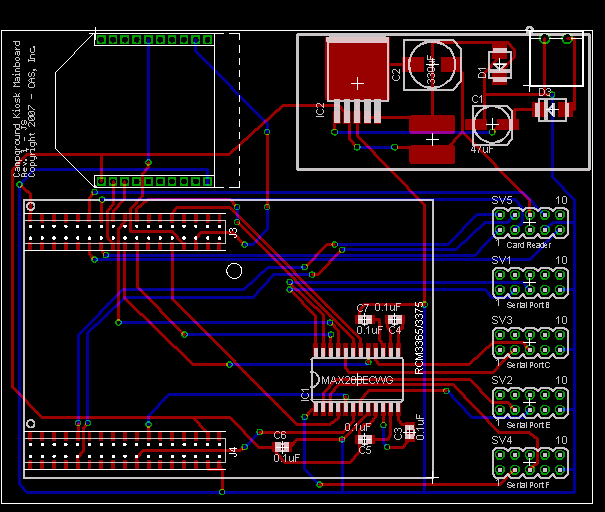Click the C2 330uF capacitor

point(432,64)
